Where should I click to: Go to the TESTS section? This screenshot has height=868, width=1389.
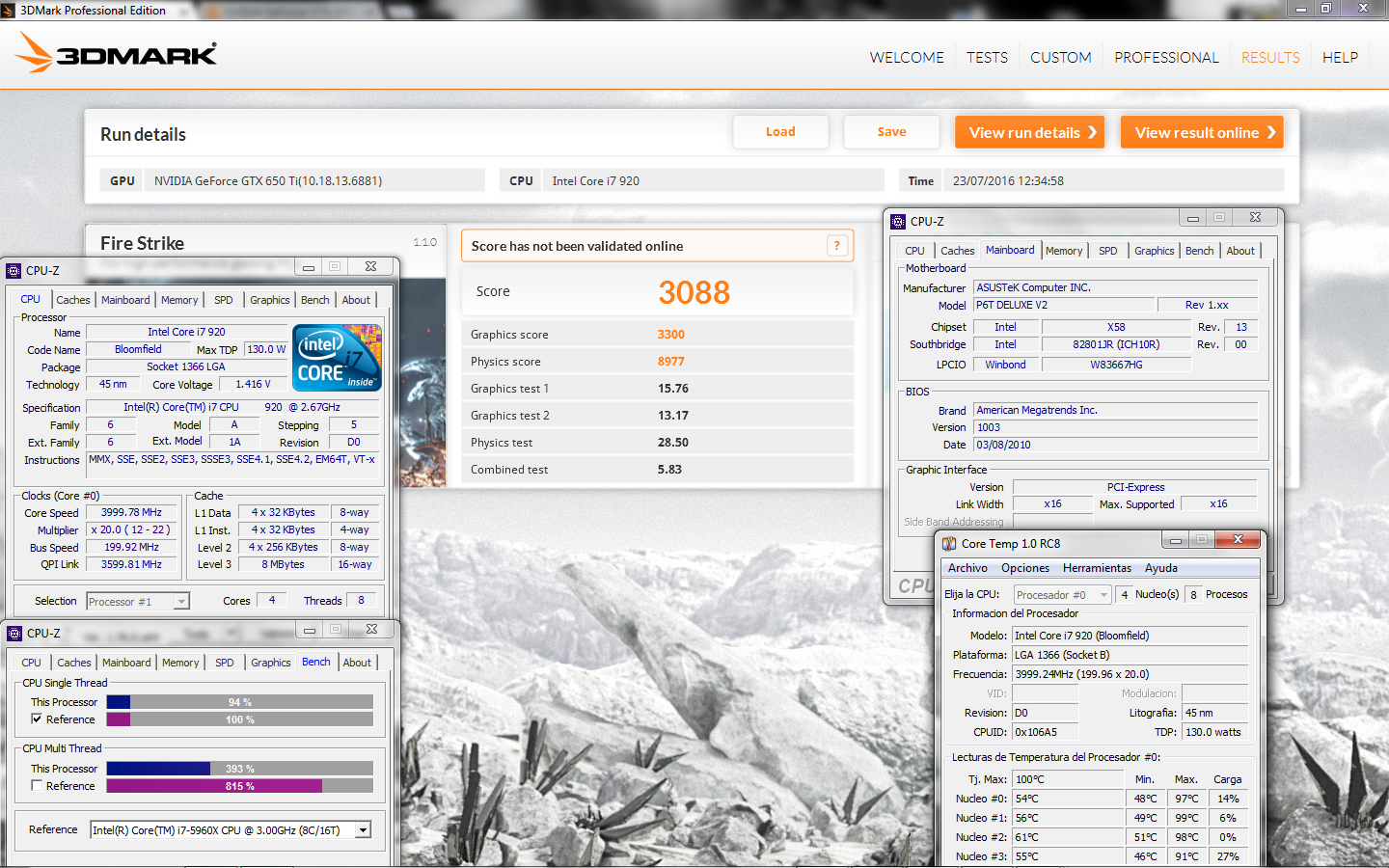tap(987, 58)
